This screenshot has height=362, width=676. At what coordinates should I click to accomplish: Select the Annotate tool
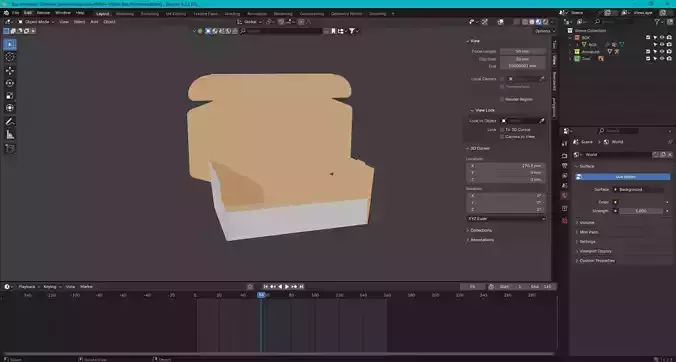pyautogui.click(x=10, y=122)
